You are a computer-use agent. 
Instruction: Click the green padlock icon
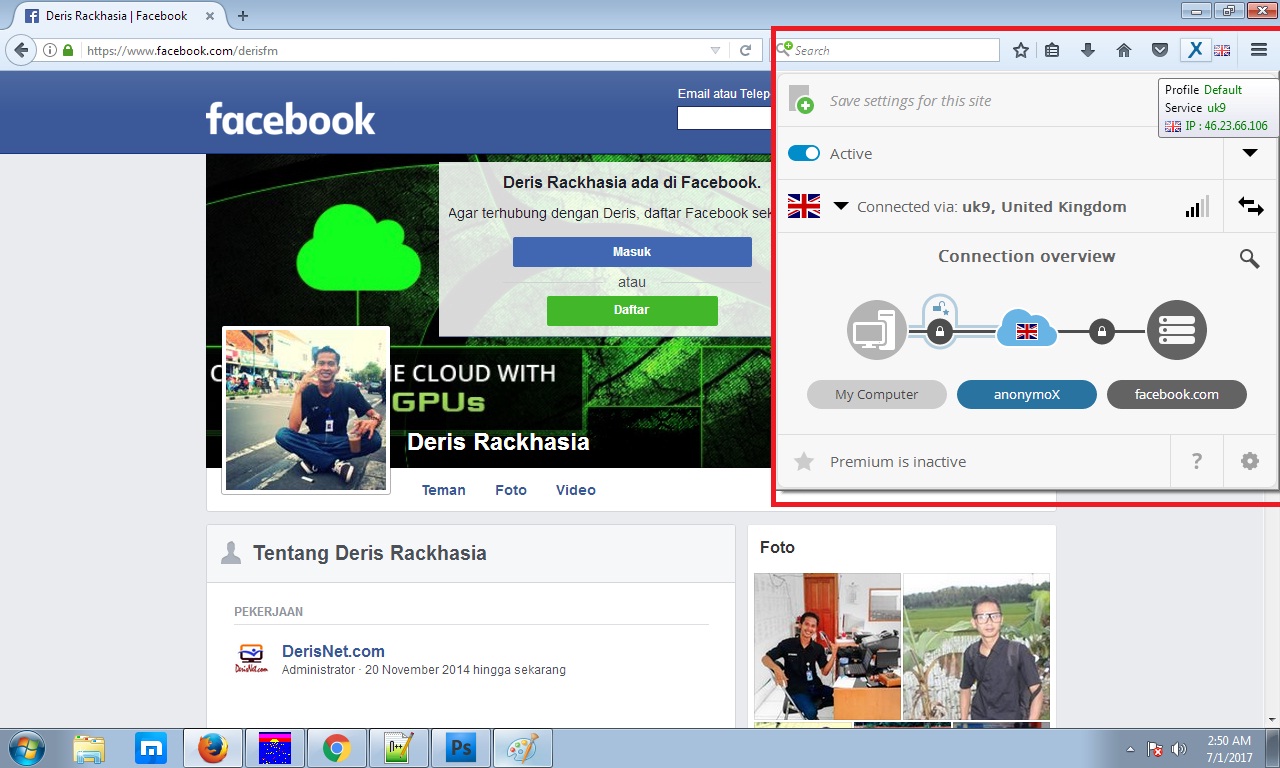[68, 50]
